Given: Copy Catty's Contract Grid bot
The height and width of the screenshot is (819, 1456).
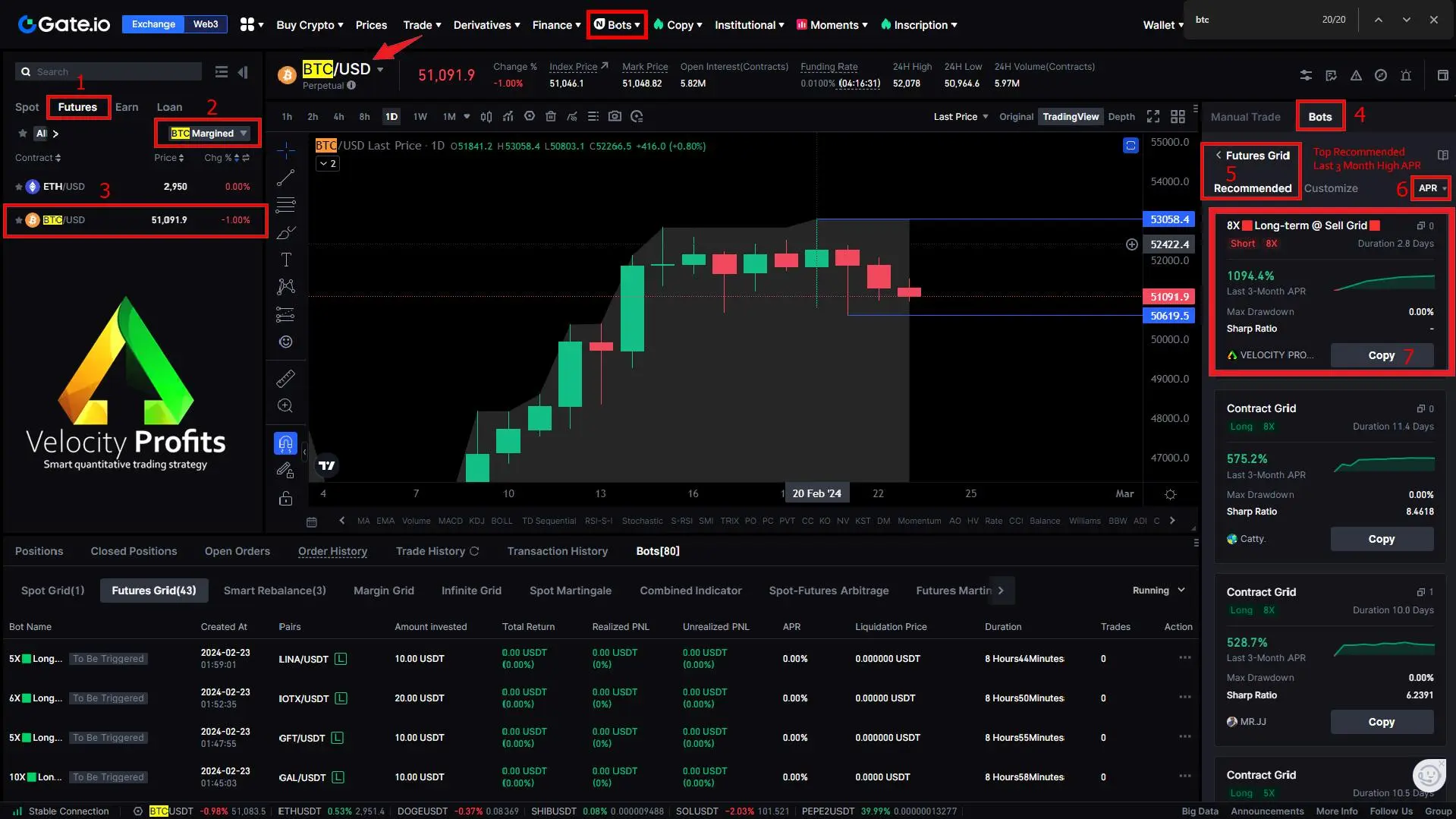Looking at the screenshot, I should click(x=1382, y=539).
